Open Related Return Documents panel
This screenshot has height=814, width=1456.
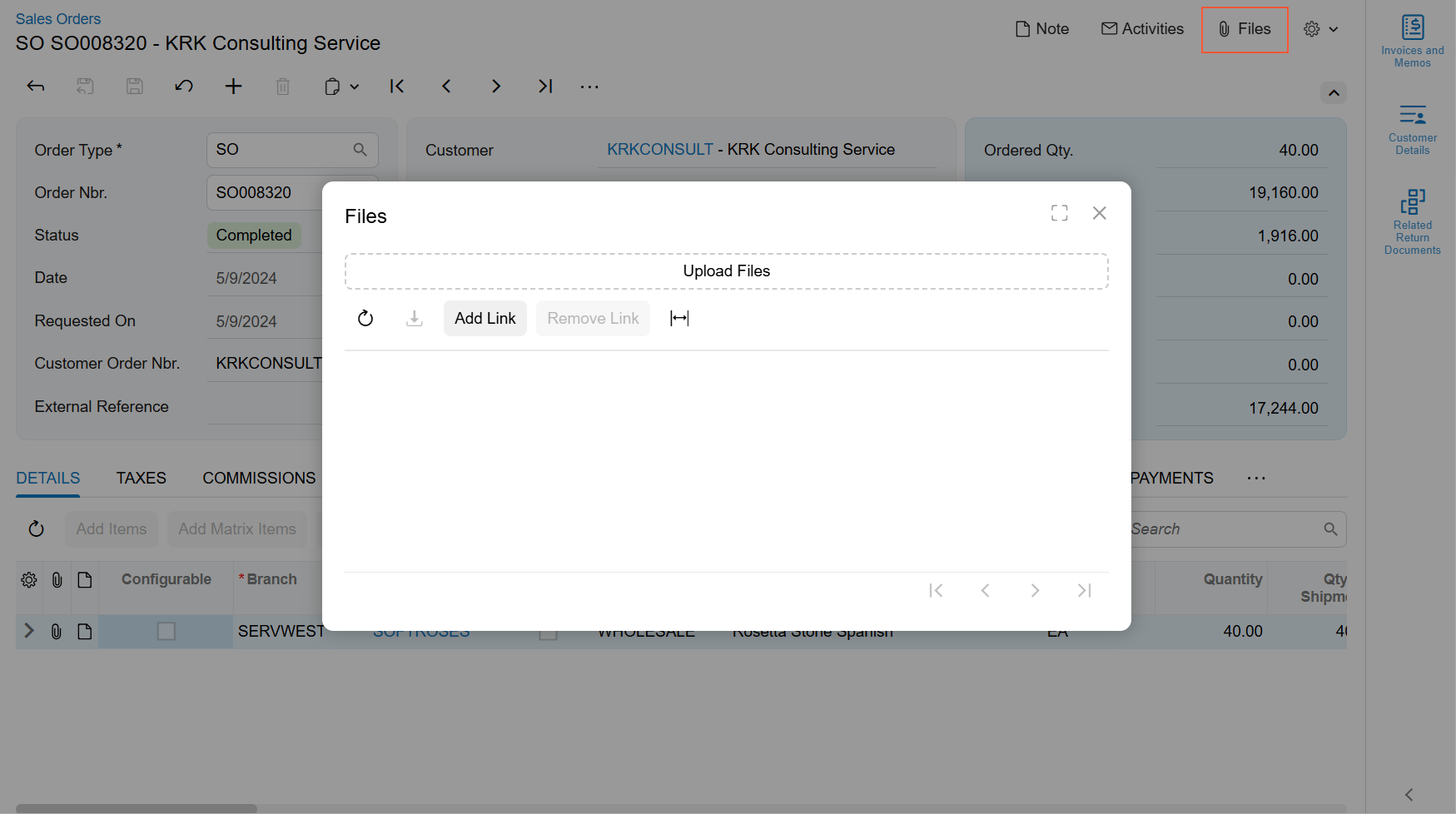pos(1412,221)
